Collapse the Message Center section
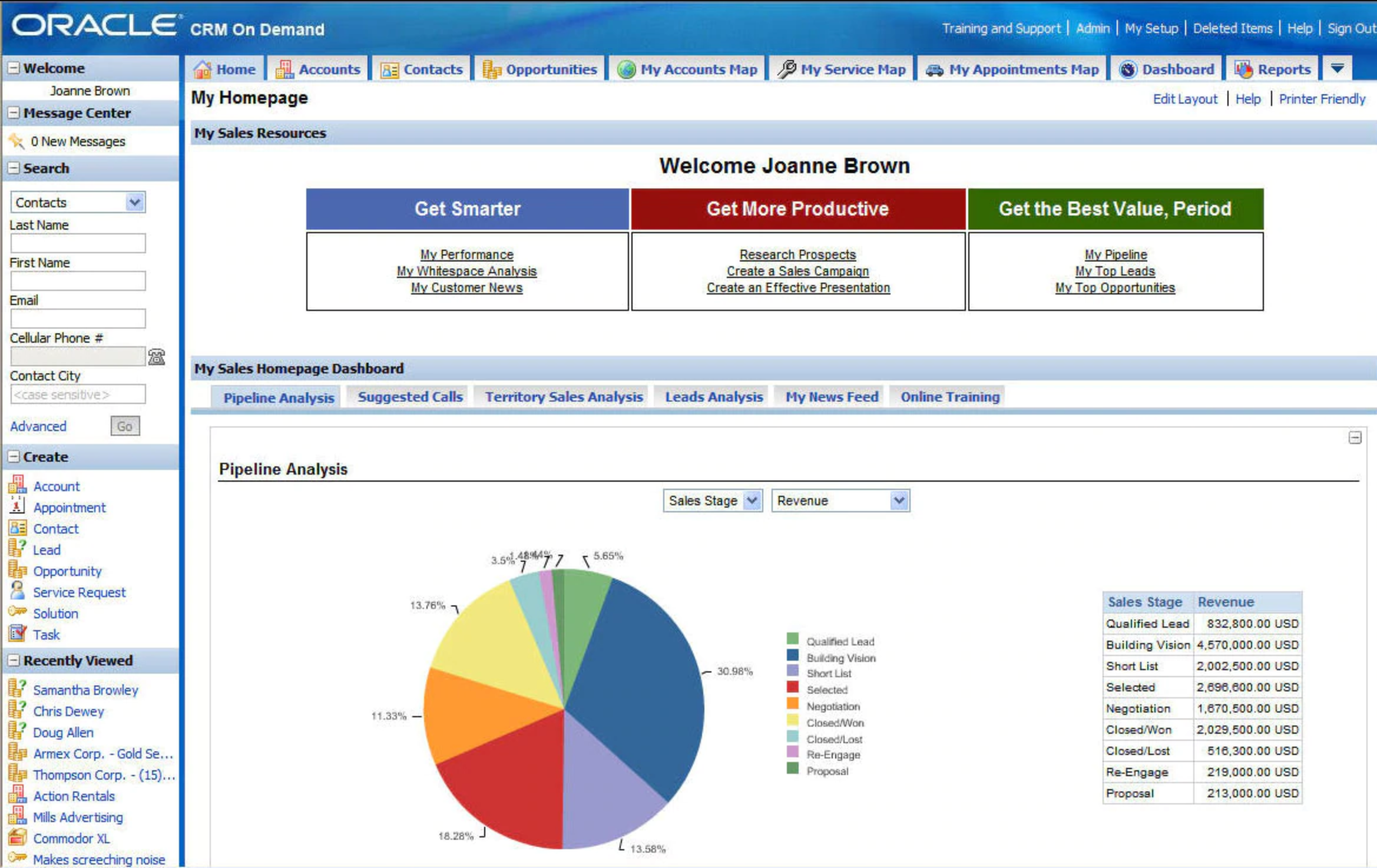Image resolution: width=1377 pixels, height=868 pixels. tap(13, 112)
